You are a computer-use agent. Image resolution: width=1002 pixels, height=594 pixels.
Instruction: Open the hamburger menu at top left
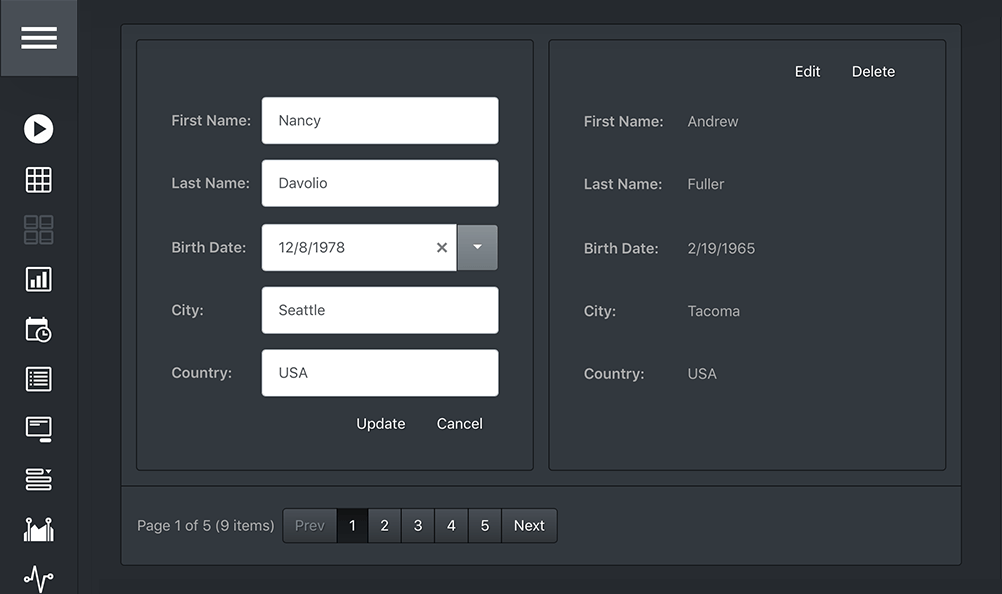(x=38, y=37)
